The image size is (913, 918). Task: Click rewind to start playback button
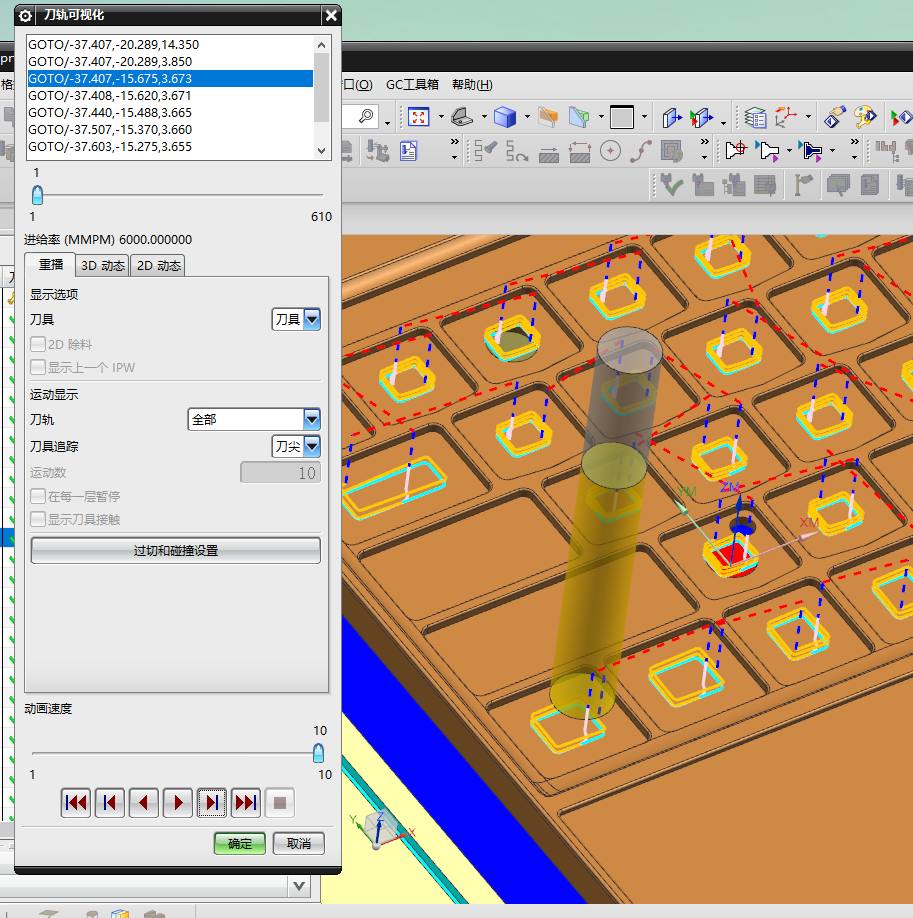76,803
